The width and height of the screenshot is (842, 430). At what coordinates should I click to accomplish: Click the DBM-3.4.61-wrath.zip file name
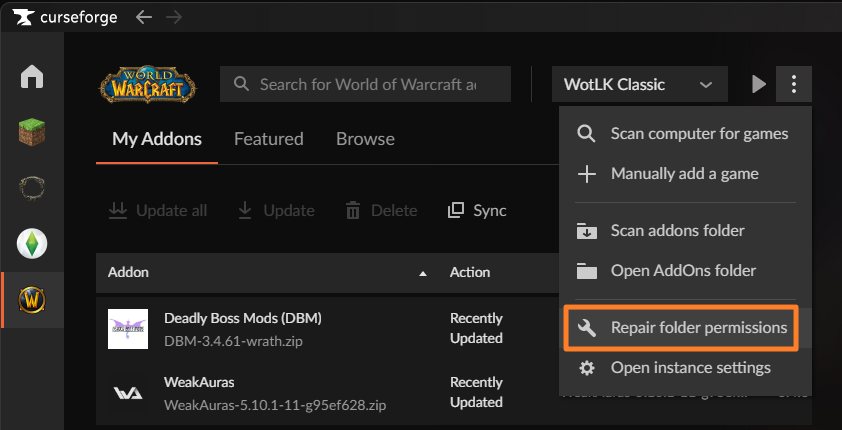pyautogui.click(x=234, y=341)
